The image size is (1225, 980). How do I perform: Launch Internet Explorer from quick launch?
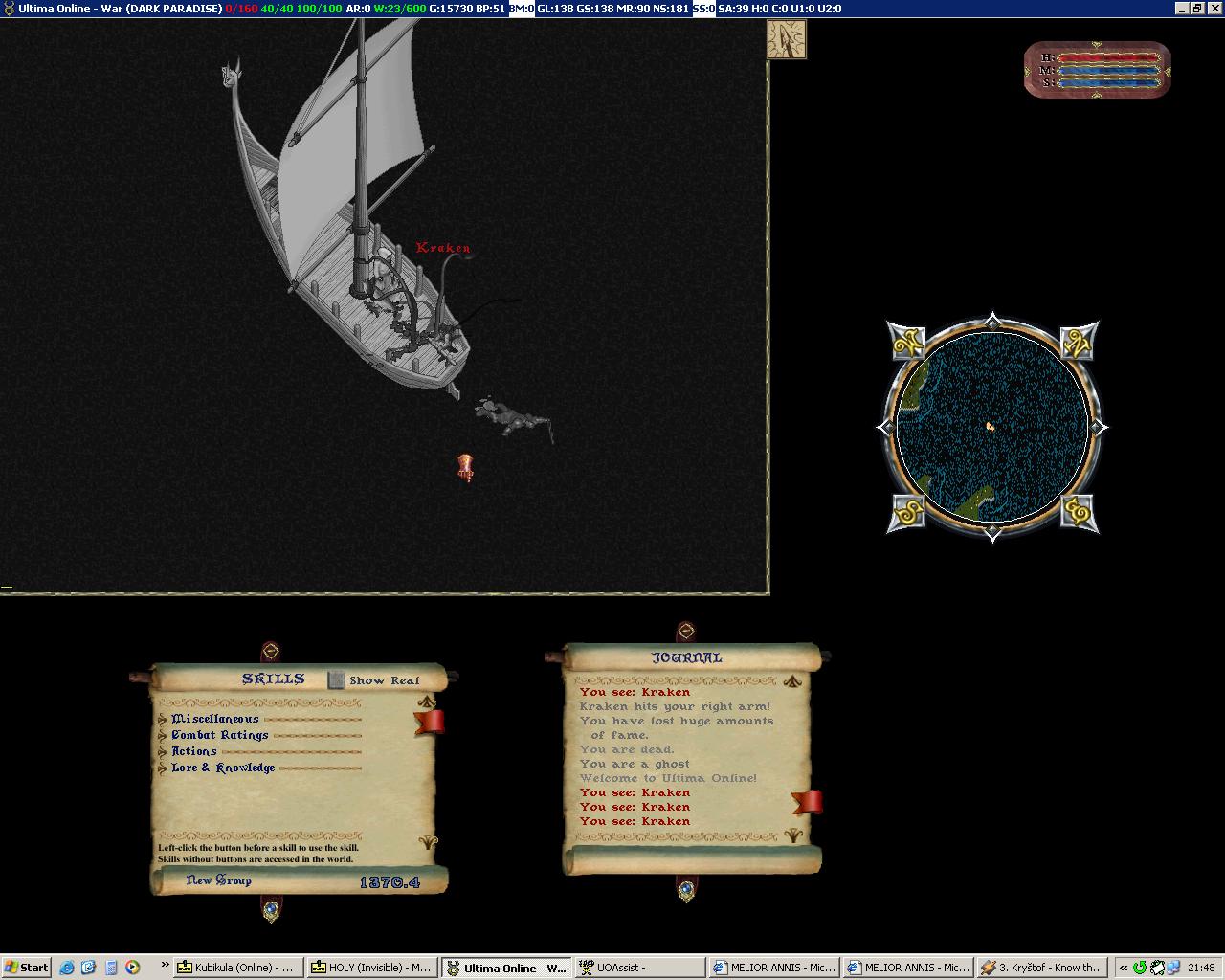pyautogui.click(x=66, y=968)
